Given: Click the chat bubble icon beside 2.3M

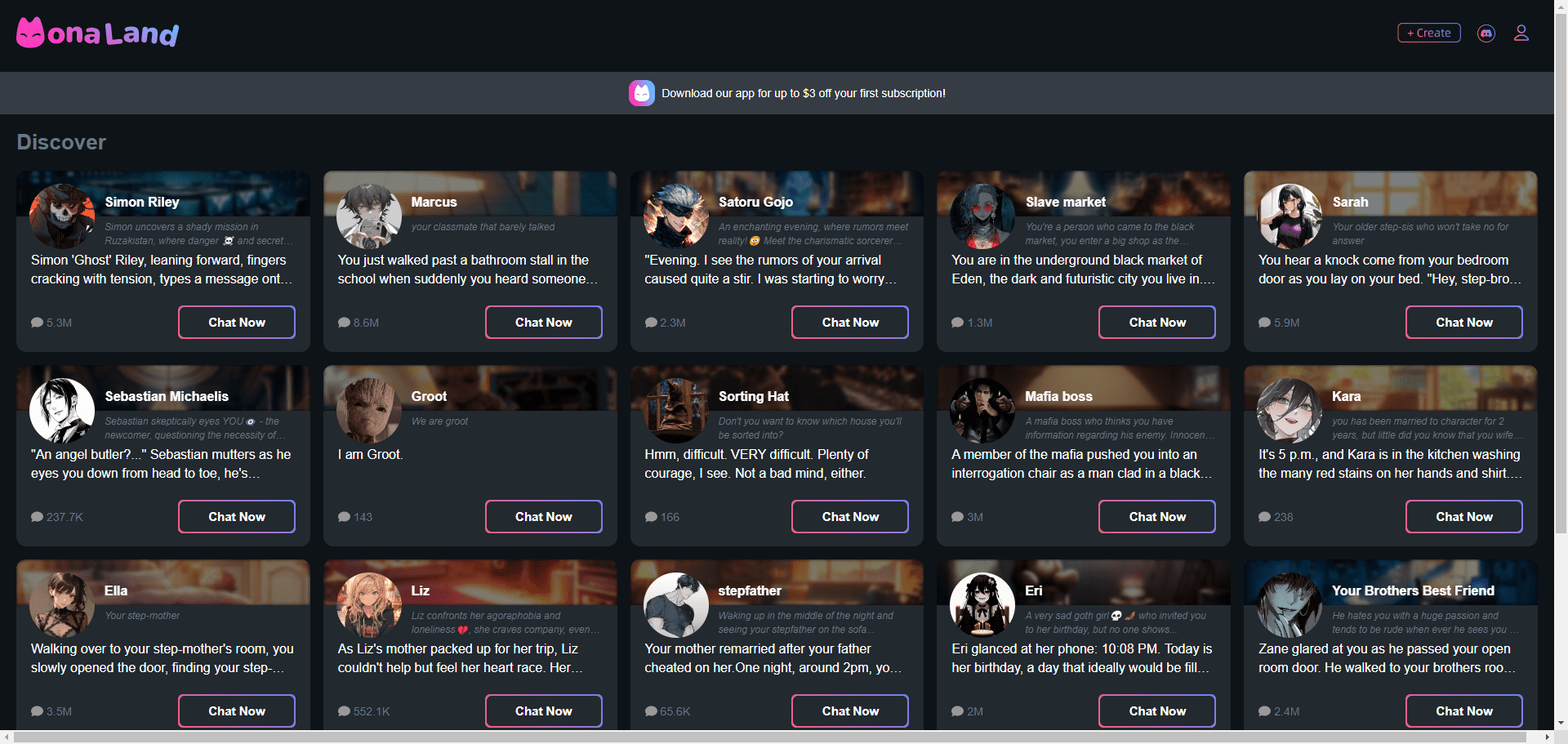Looking at the screenshot, I should point(651,323).
